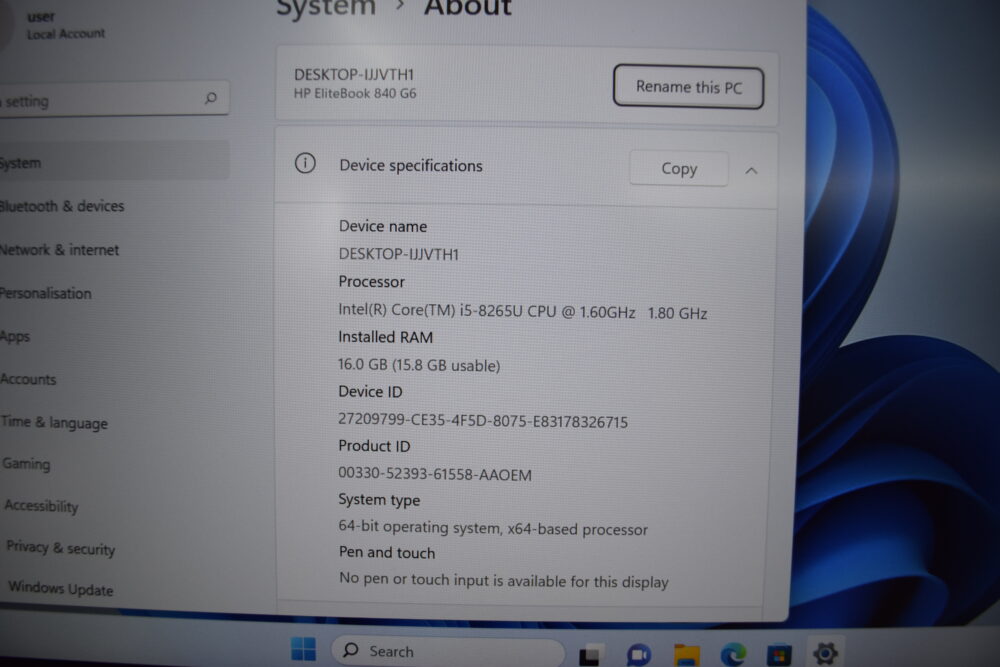Click the HP EliteBook 840 G6 model text

(x=355, y=94)
